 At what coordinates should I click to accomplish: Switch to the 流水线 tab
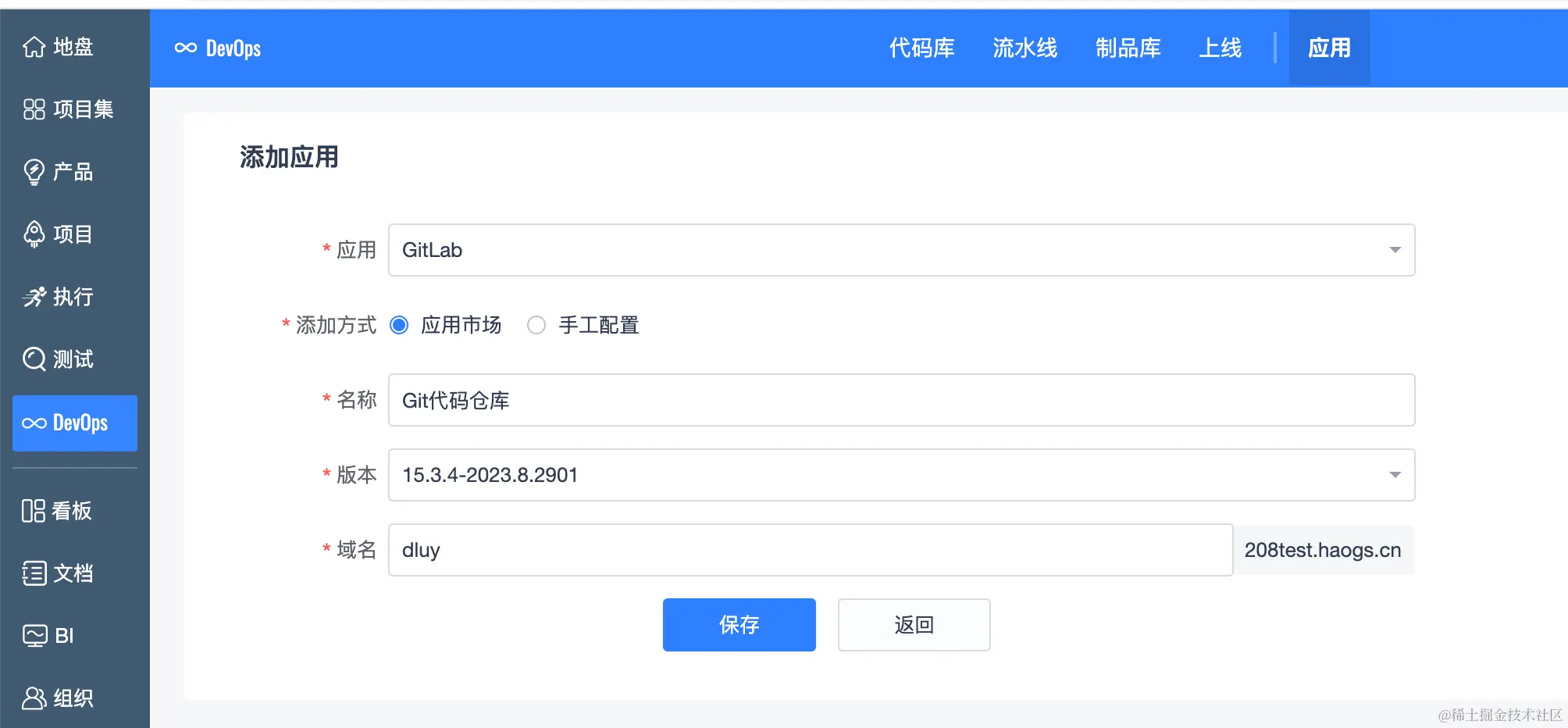coord(1025,48)
